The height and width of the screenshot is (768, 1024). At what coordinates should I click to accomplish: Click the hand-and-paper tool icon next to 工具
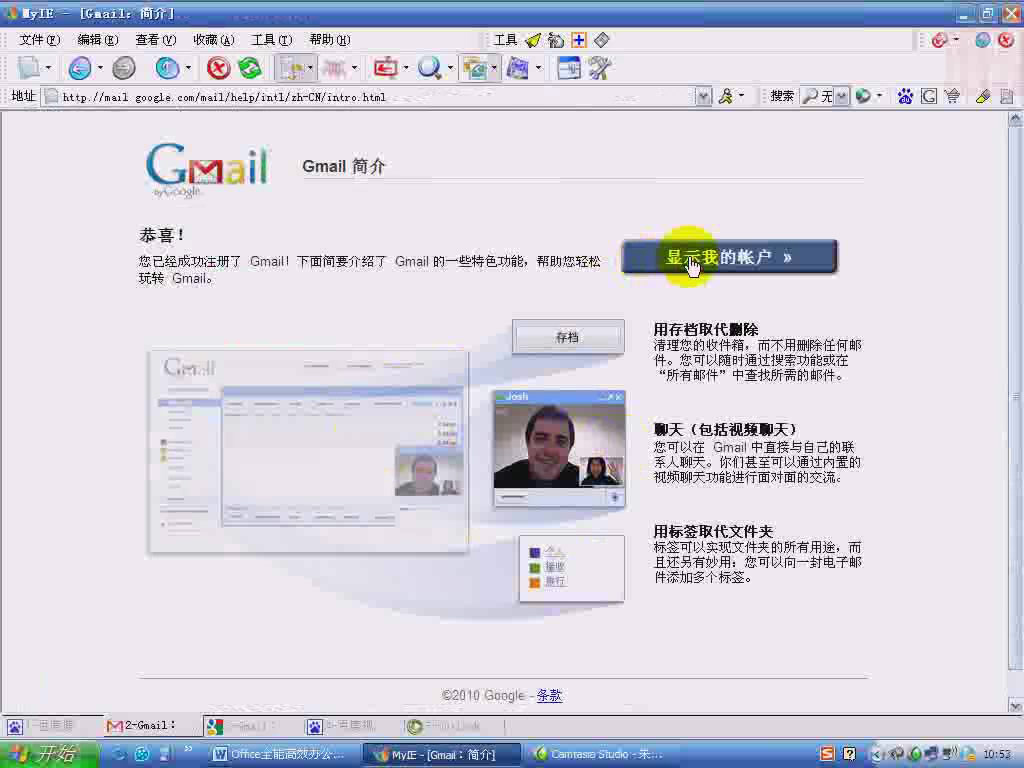click(556, 40)
